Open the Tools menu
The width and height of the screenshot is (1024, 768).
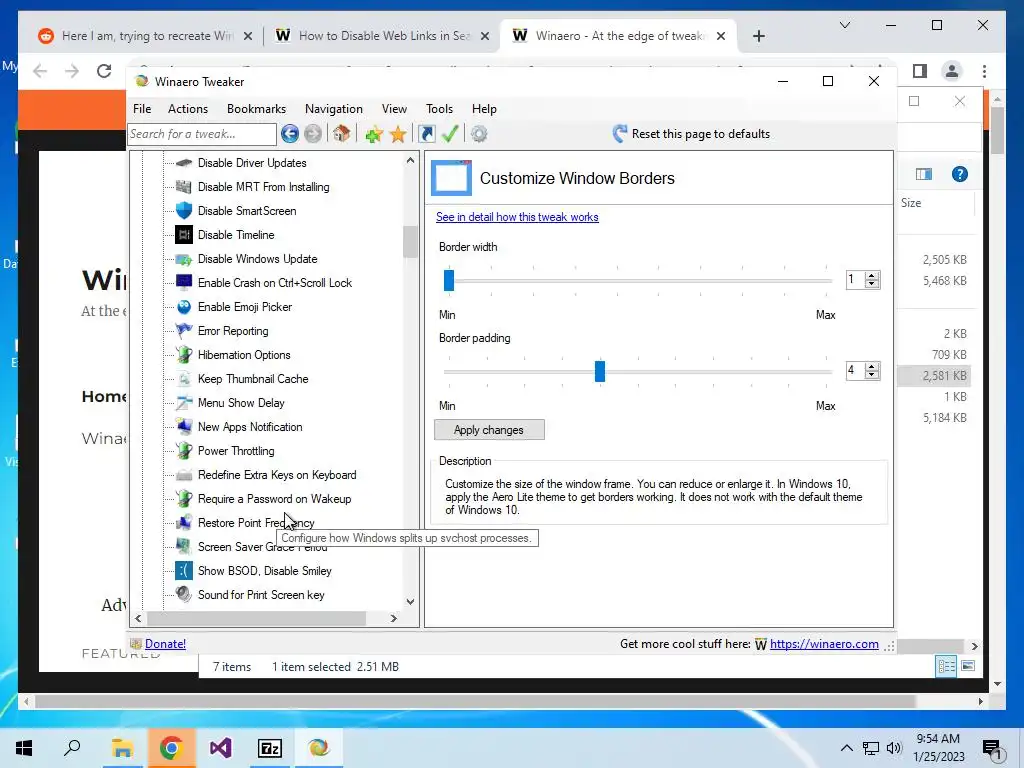click(x=439, y=108)
